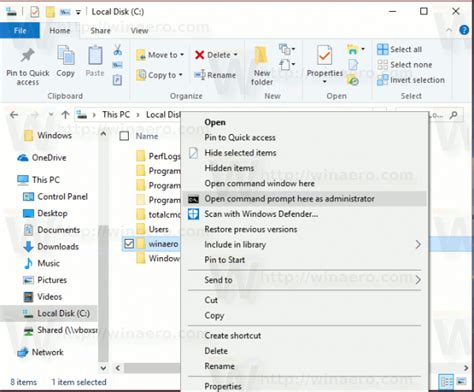Expand the Properties dropdown arrow

pyautogui.click(x=324, y=81)
